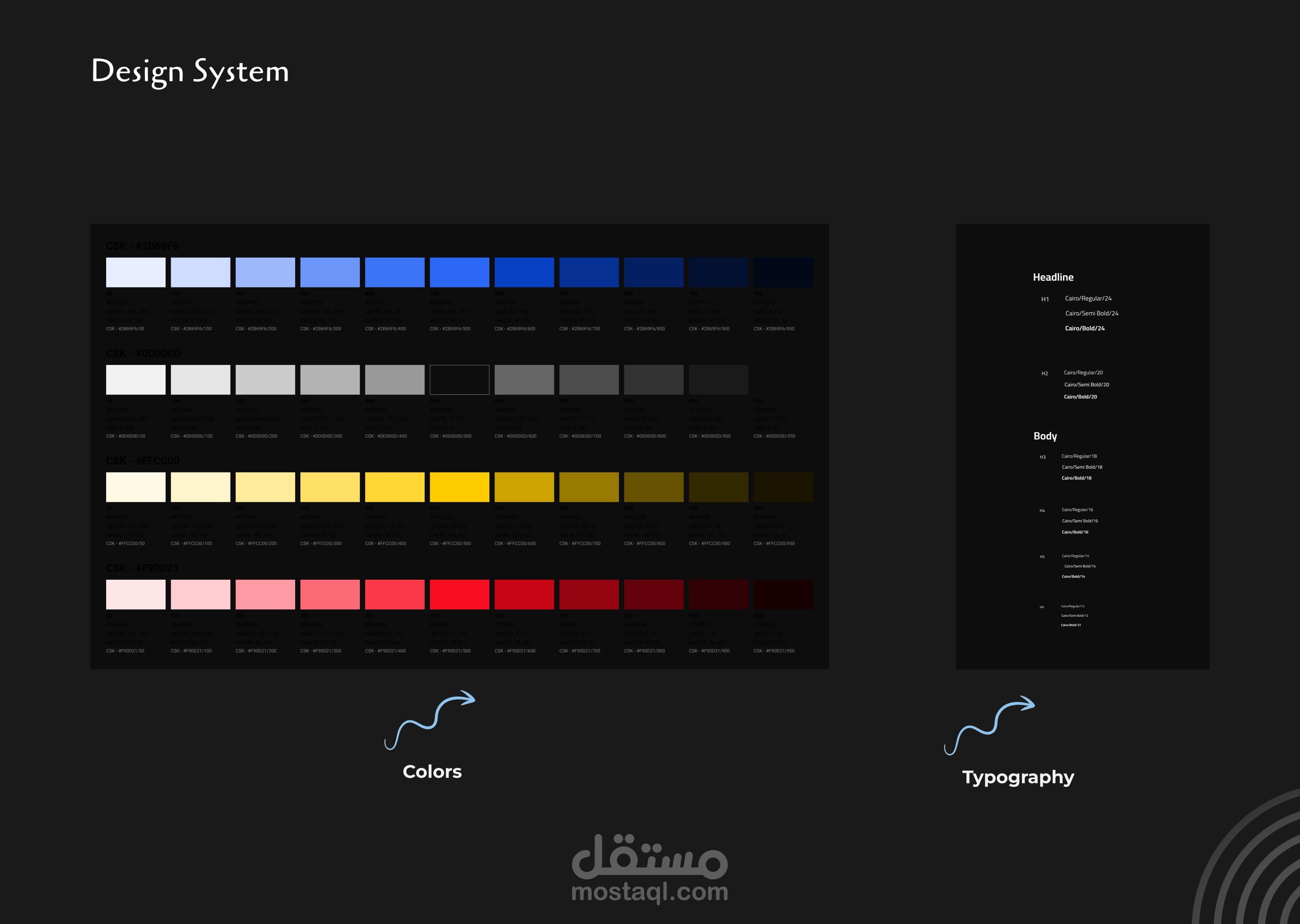
Task: Pick the #F90D21/500 red swatch
Action: coord(460,595)
